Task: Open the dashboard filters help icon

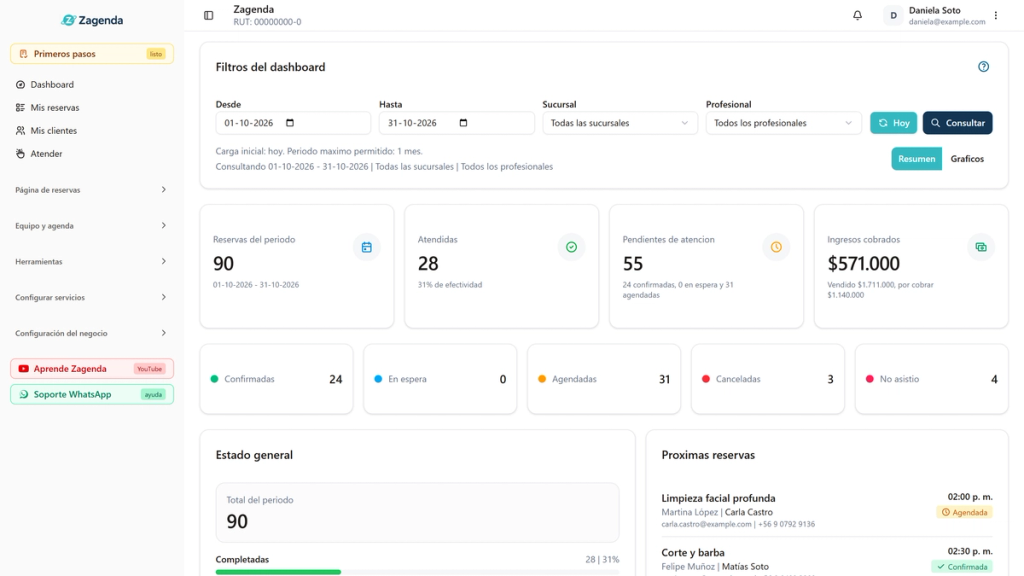Action: tap(984, 67)
